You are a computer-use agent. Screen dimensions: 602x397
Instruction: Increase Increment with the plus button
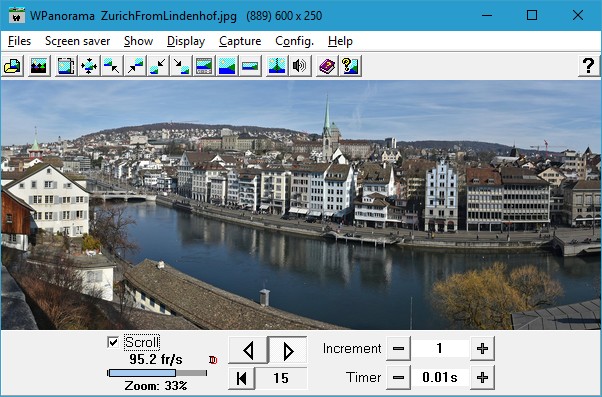click(482, 349)
